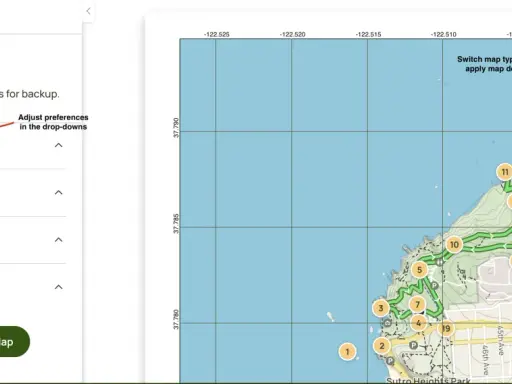512x384 pixels.
Task: Click the -122.520 longitude label
Action: [x=292, y=35]
